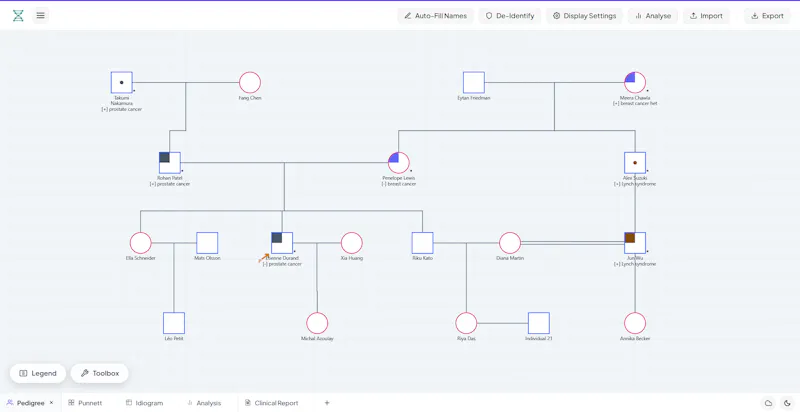This screenshot has width=800, height=412.
Task: Select Alex Suzuki's square symbol
Action: [x=635, y=163]
